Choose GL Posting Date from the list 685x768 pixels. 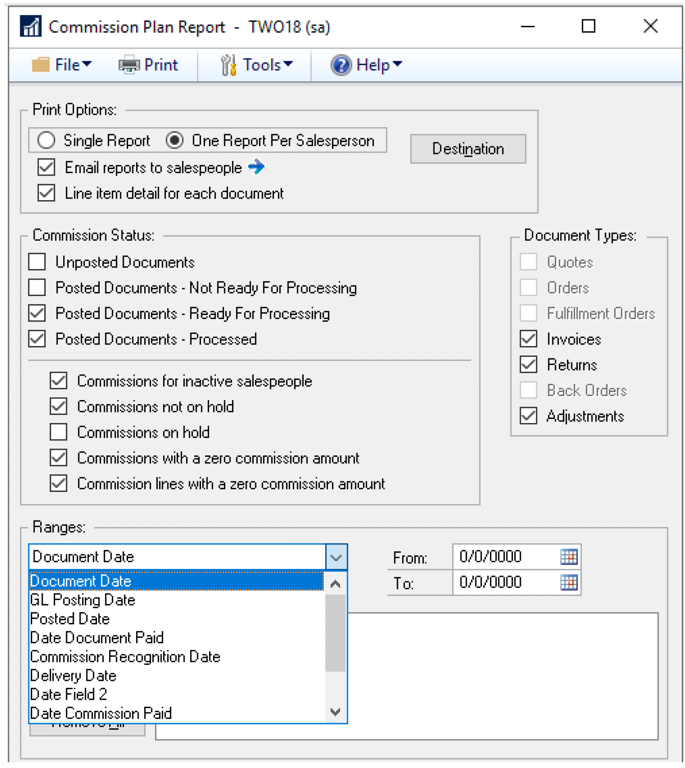(82, 600)
